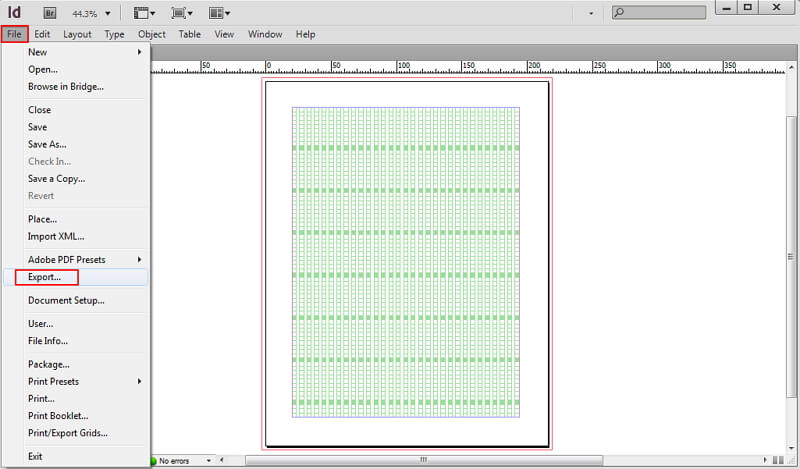Select Document Setup menu entry
This screenshot has height=469, width=800.
pyautogui.click(x=66, y=301)
